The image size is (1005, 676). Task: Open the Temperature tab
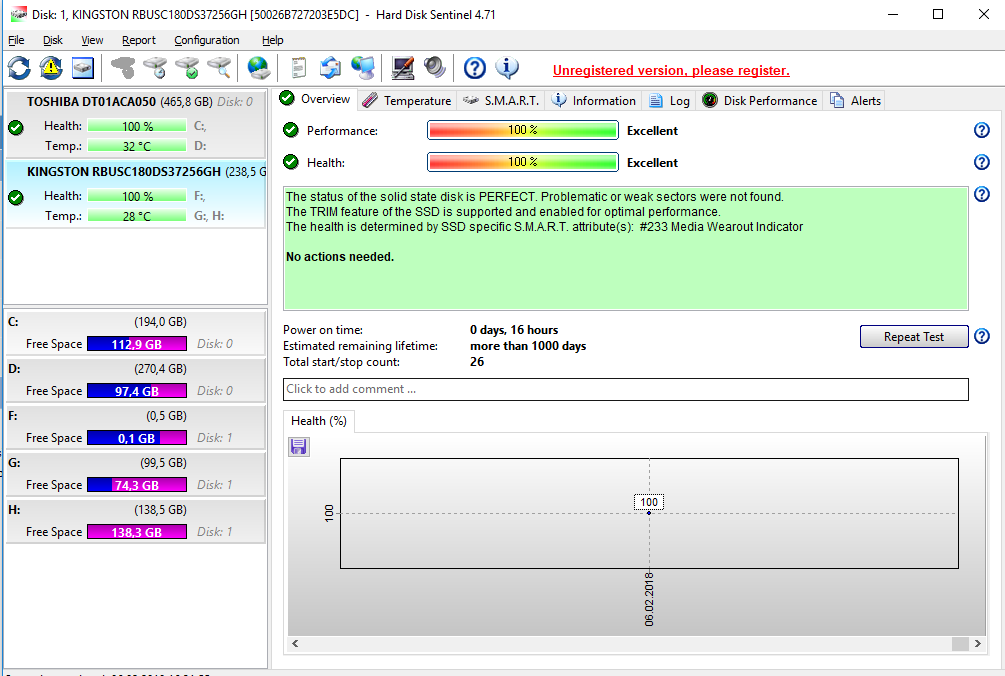407,100
